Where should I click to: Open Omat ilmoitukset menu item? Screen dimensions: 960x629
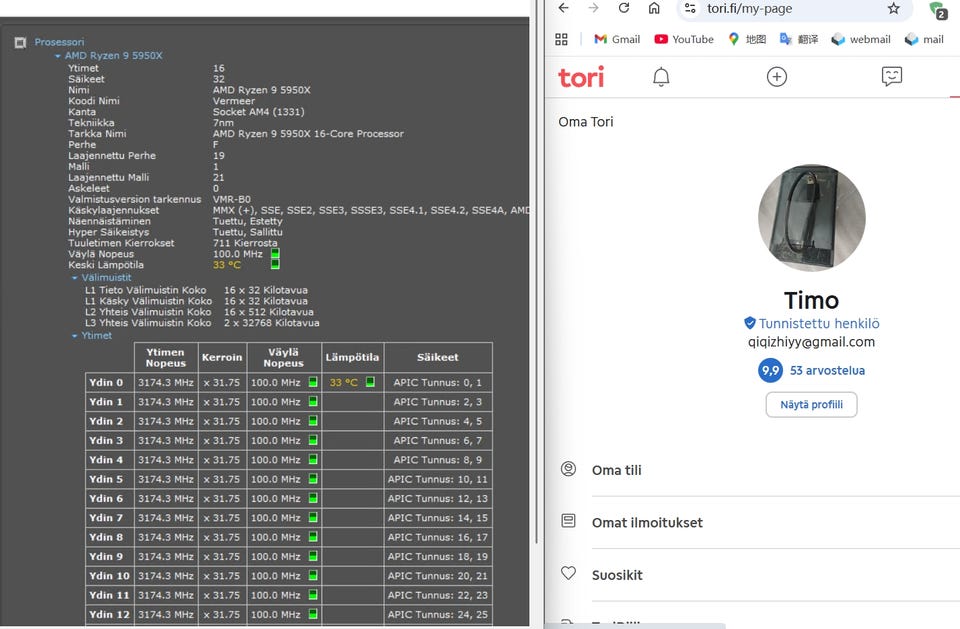click(x=646, y=522)
